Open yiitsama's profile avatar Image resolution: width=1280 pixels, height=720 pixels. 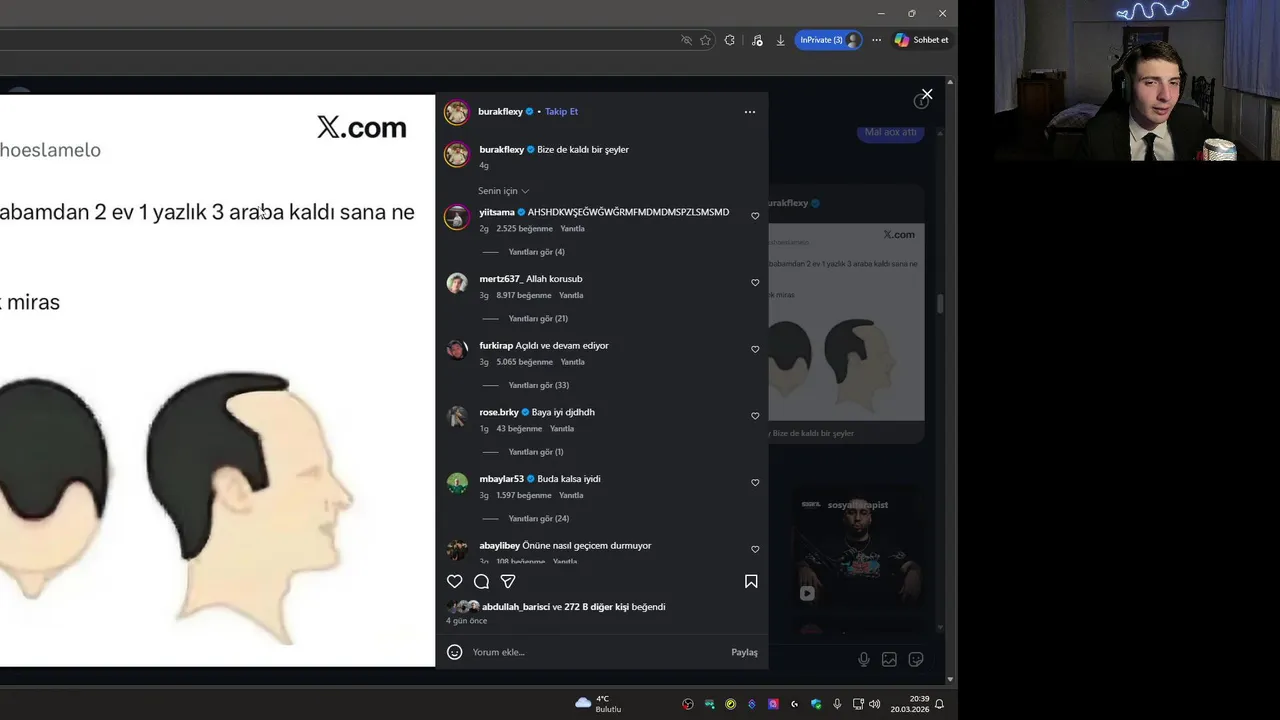tap(457, 217)
